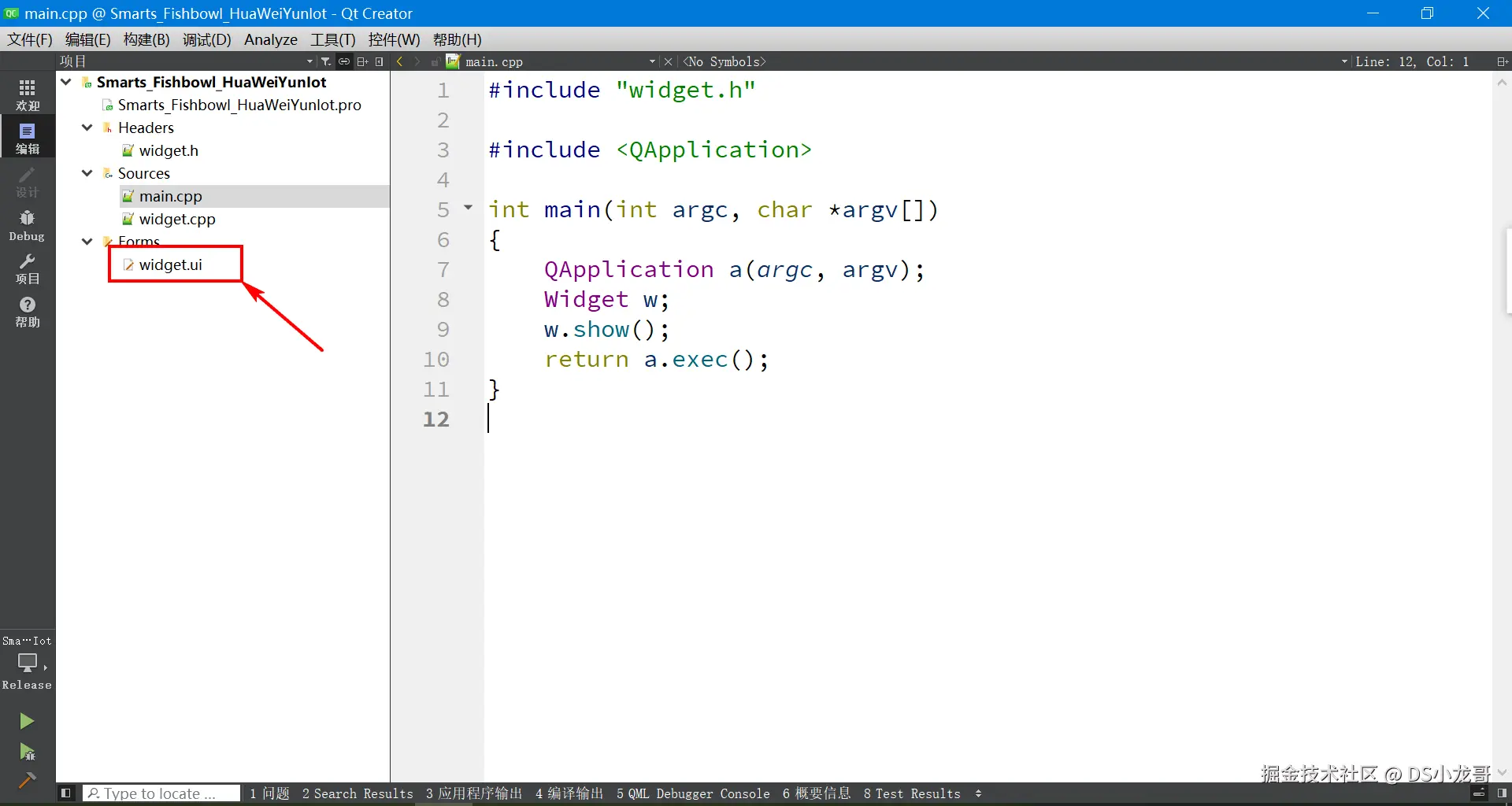Open the Help (帮助) mode
The image size is (1512, 806).
pos(28,312)
